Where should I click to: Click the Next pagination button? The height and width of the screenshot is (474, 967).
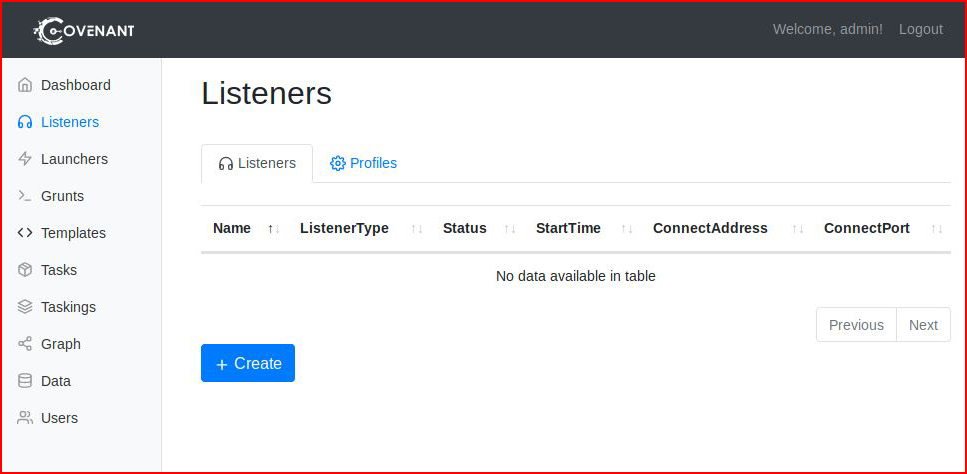coord(923,325)
